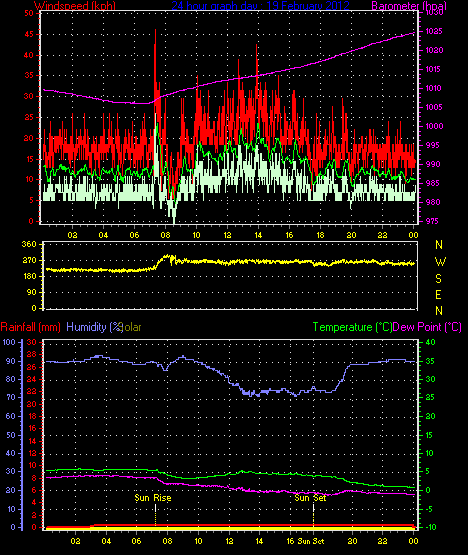The height and width of the screenshot is (555, 468).
Task: Click the S compass direction letter
Action: pos(439,279)
